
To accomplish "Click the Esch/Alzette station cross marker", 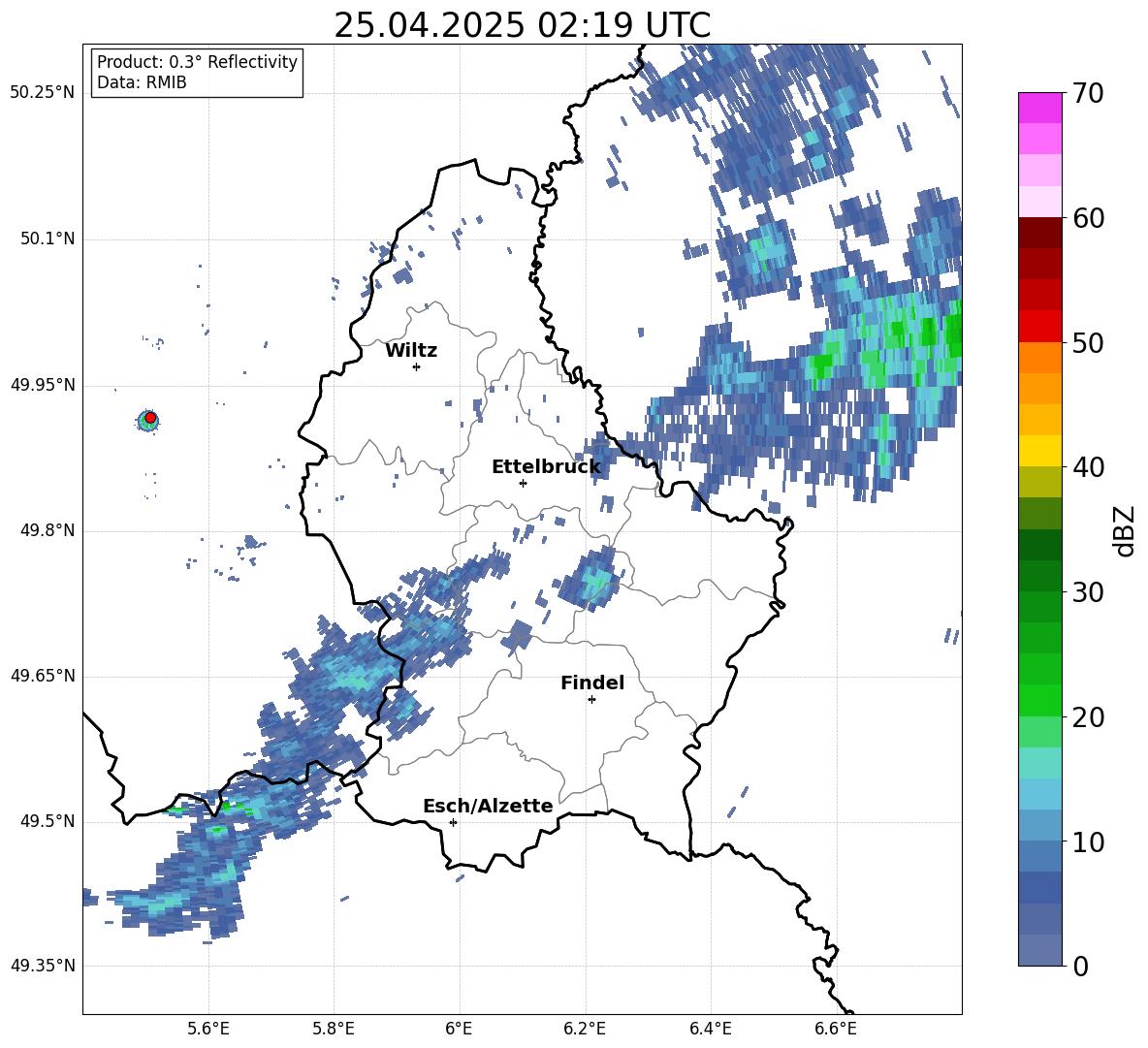I will (x=453, y=822).
